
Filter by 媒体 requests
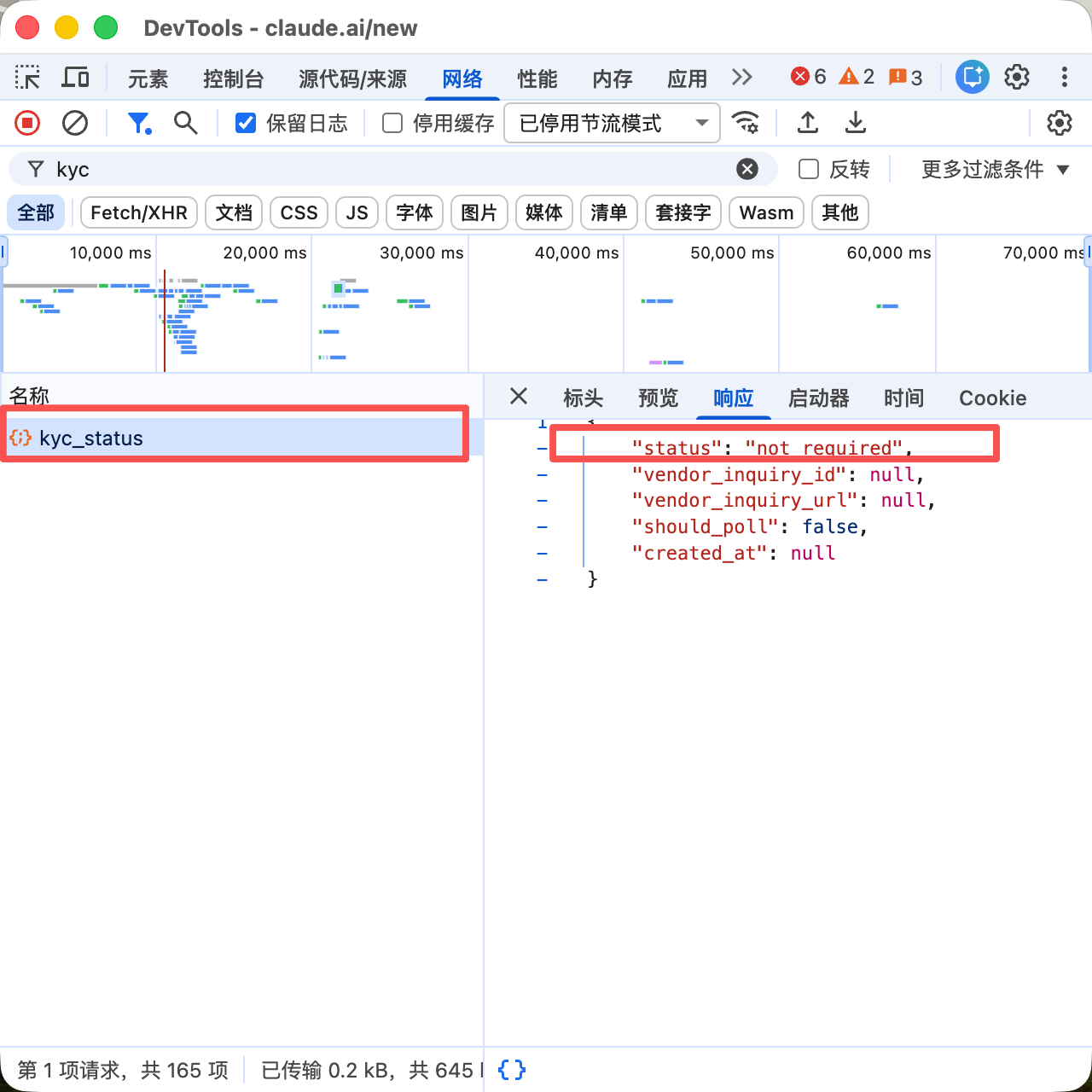click(544, 212)
